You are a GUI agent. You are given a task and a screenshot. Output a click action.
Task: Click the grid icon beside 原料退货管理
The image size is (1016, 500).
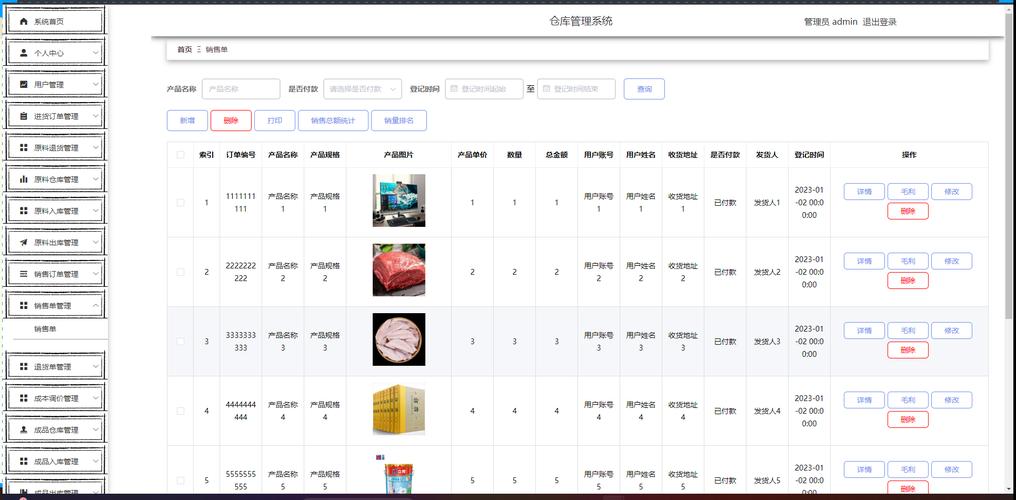tap(24, 148)
